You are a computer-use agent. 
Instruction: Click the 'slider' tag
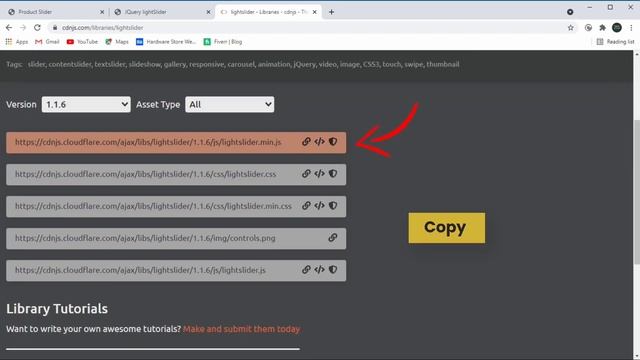click(x=36, y=64)
